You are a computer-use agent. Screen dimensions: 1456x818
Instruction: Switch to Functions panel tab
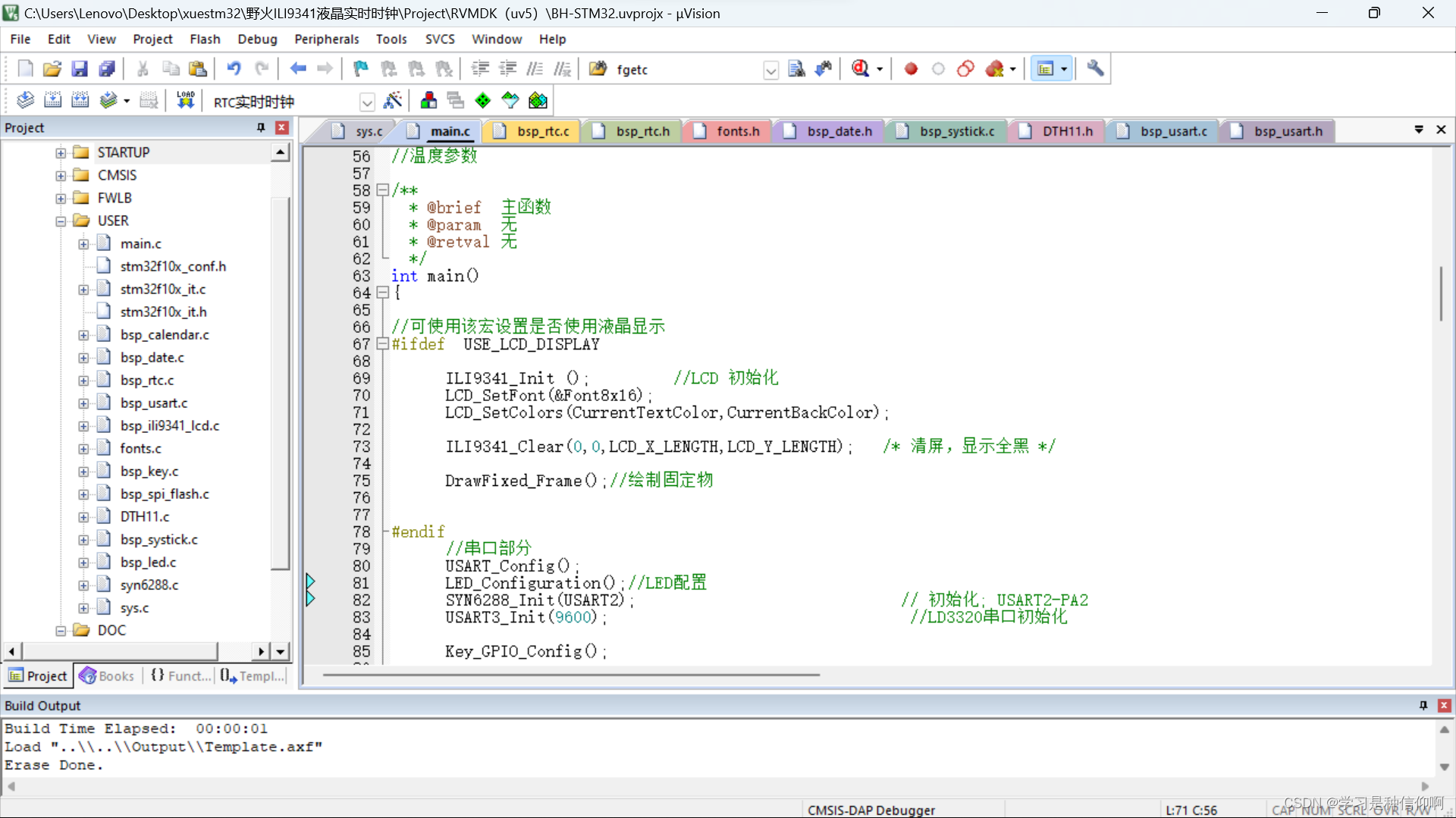pos(180,675)
